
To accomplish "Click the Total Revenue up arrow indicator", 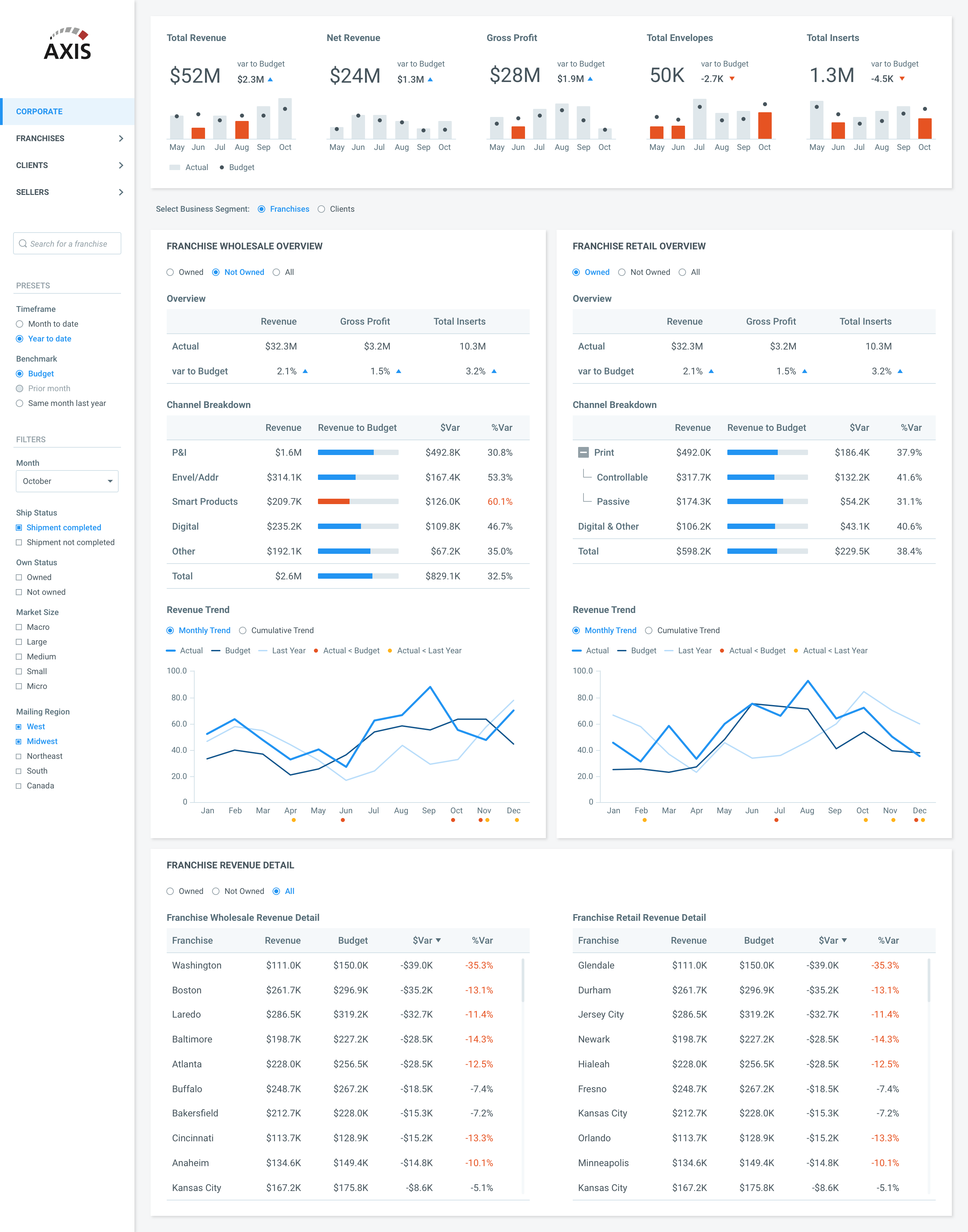I will (x=270, y=79).
